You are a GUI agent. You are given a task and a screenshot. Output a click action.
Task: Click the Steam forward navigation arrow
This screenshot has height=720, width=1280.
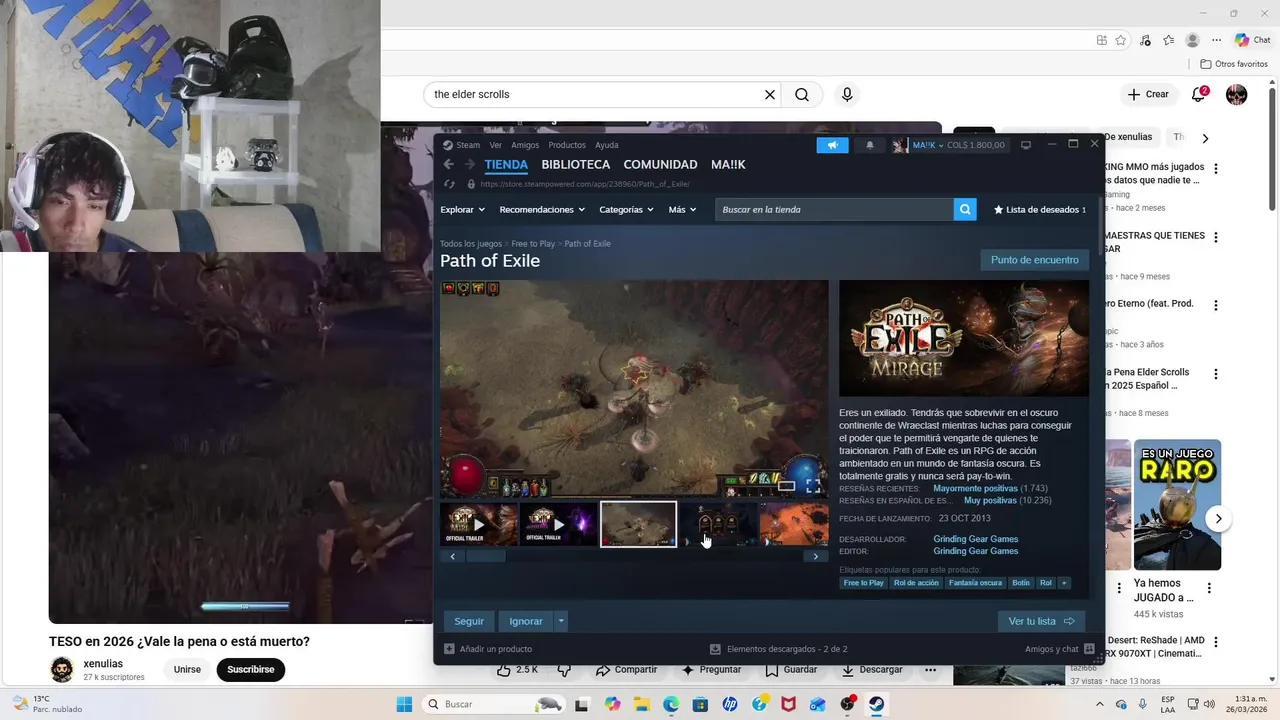(x=470, y=164)
